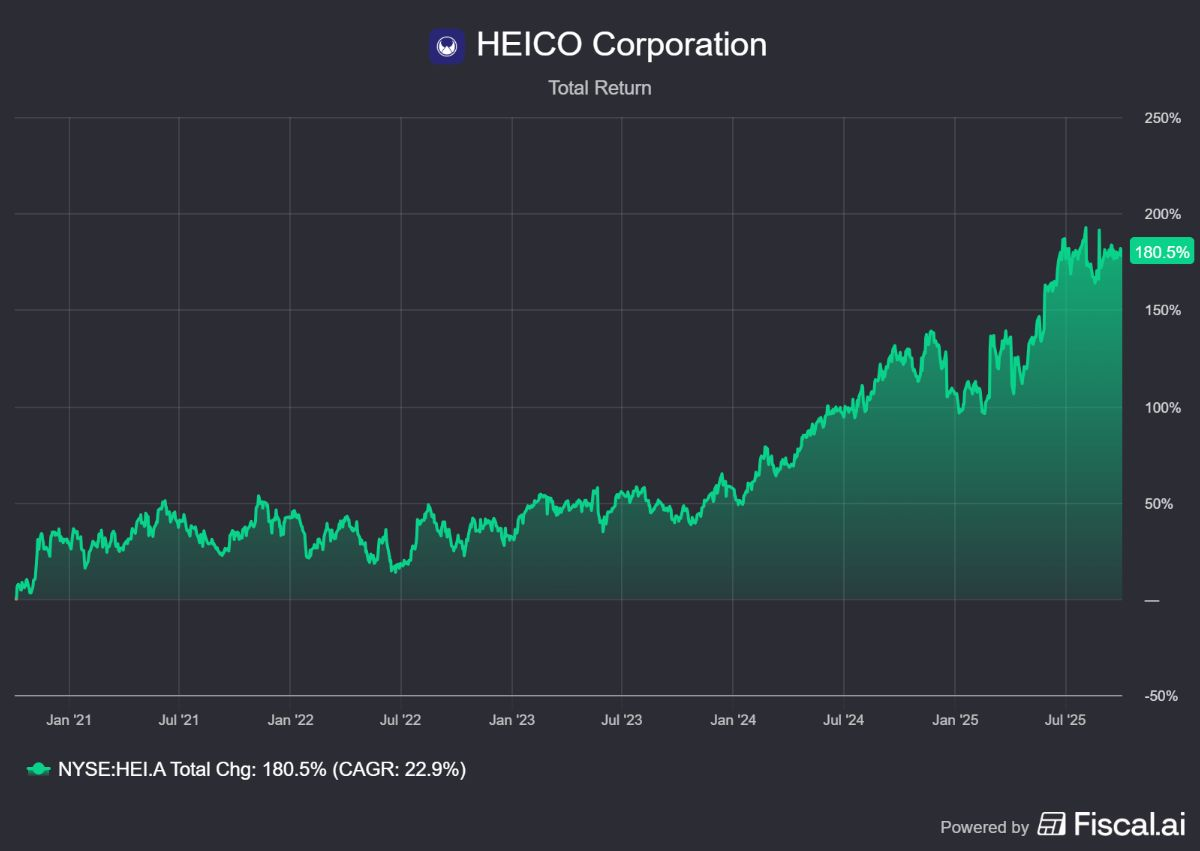Click the Total Return subtitle

tap(599, 88)
